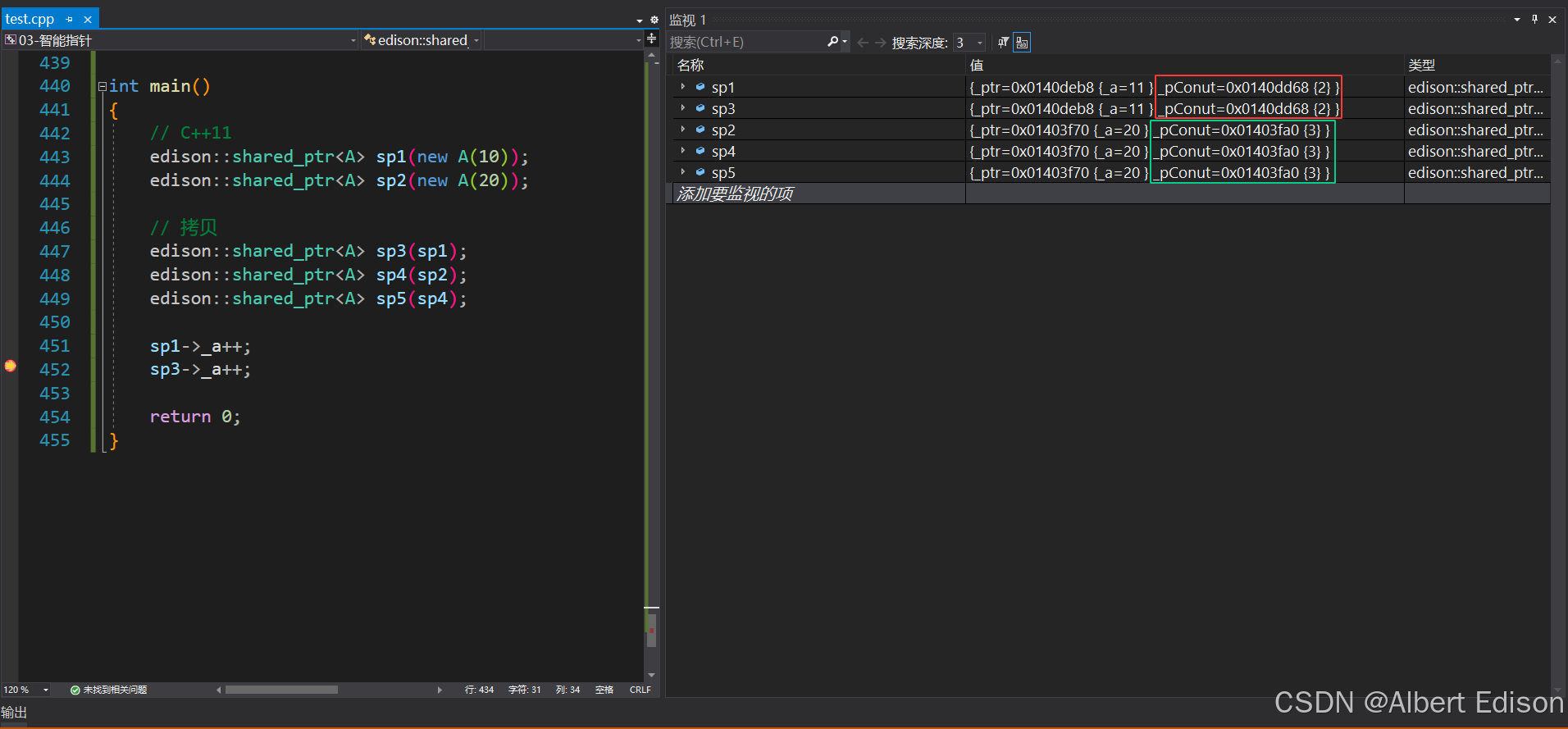Close the test.cpp tab
This screenshot has width=1568, height=729.
88,19
